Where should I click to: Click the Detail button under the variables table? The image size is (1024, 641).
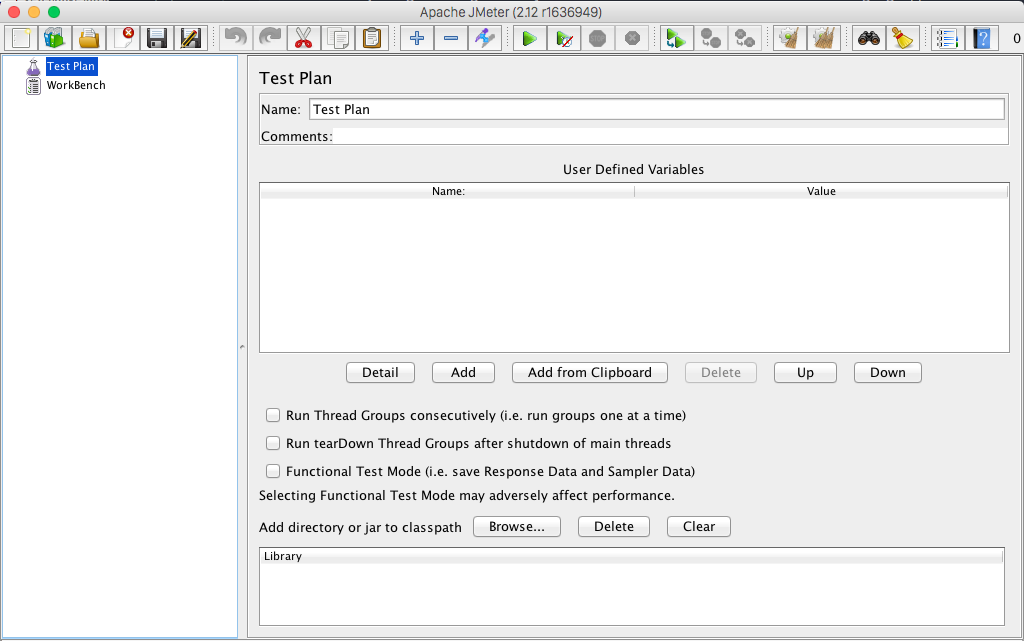380,373
